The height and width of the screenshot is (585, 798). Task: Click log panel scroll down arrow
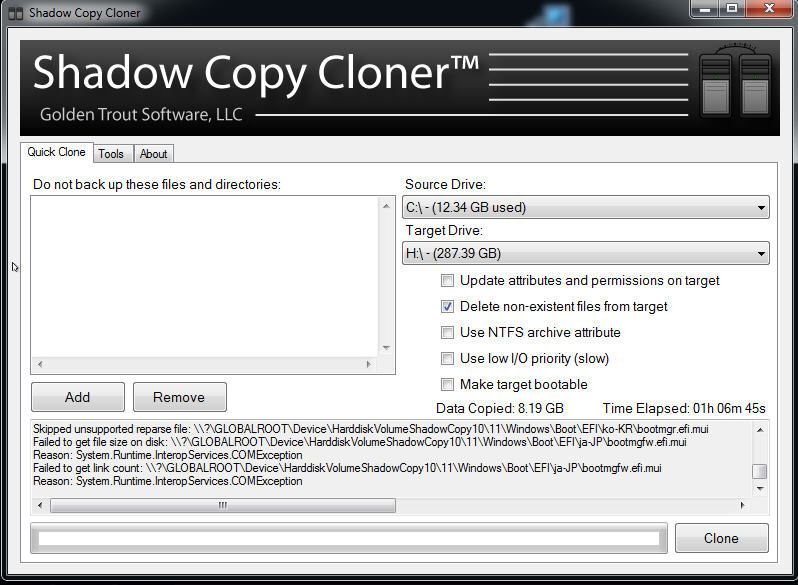pyautogui.click(x=760, y=489)
